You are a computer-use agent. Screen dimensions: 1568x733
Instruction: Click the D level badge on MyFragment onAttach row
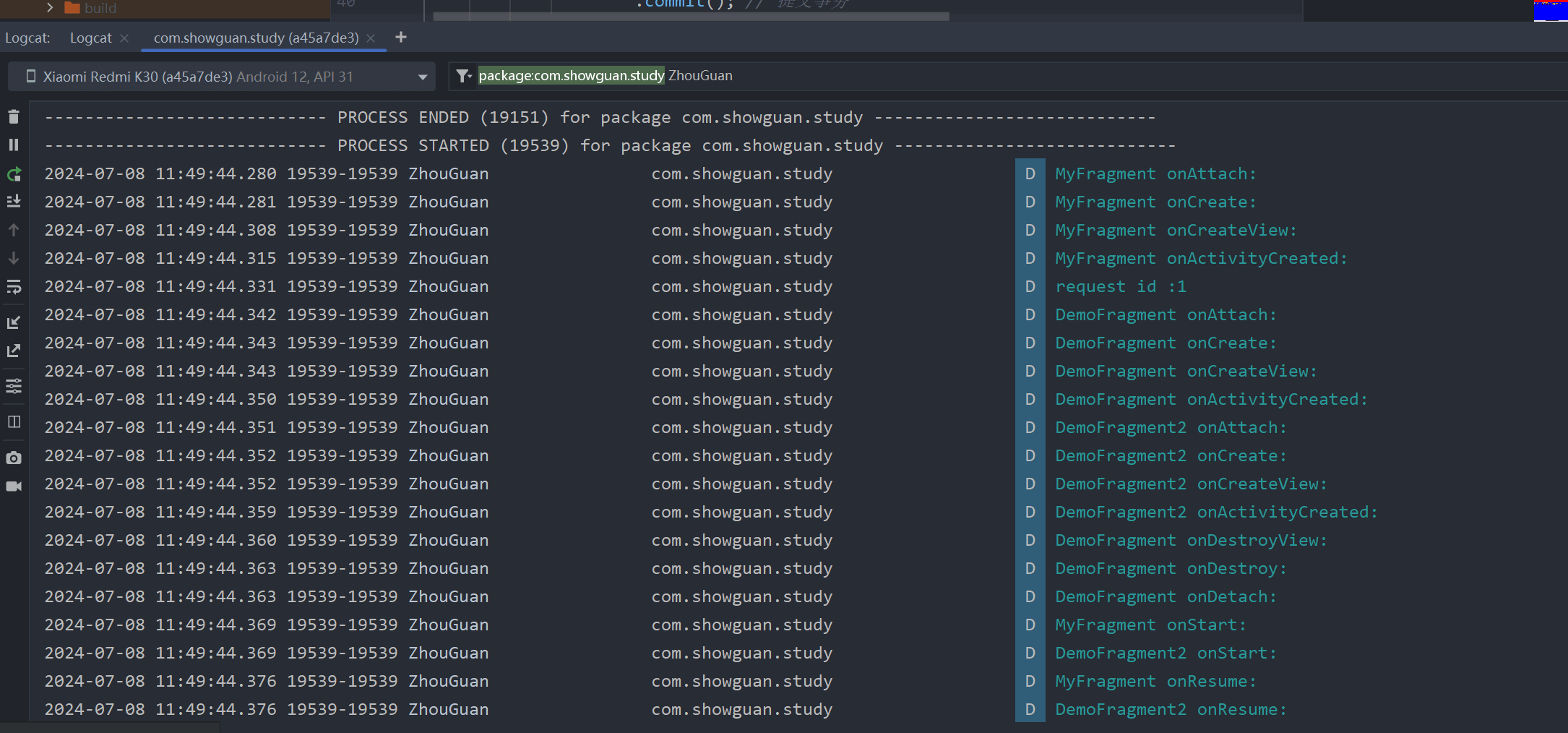[1030, 173]
